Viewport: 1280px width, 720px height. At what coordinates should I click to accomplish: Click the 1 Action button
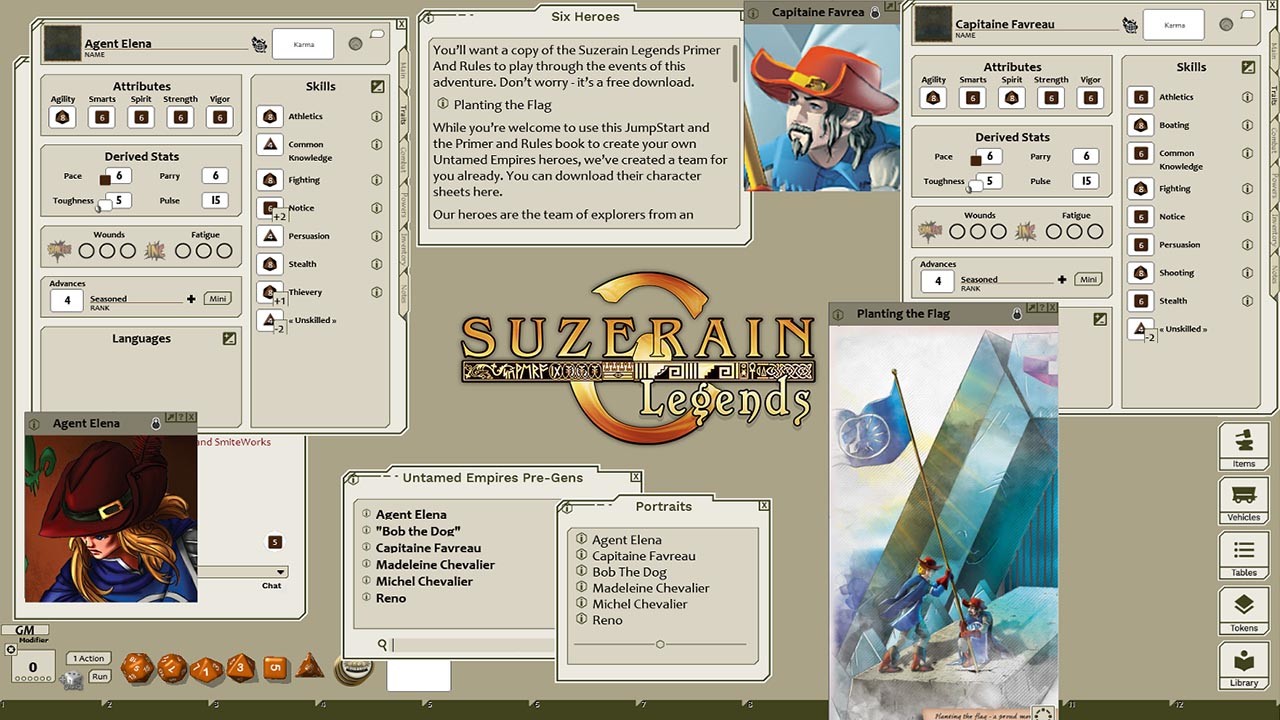coord(87,658)
